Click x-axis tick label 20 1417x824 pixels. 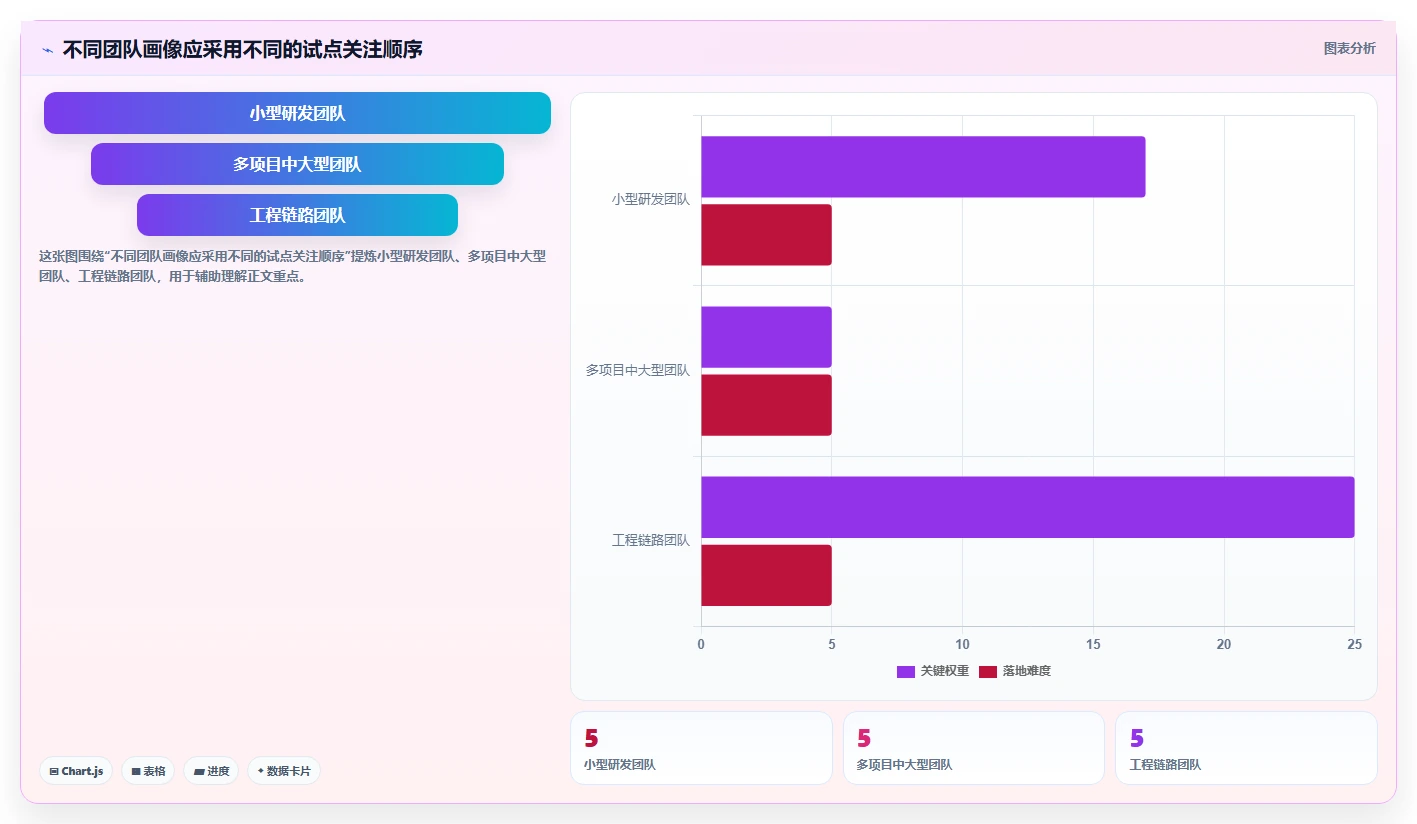[x=1224, y=645]
